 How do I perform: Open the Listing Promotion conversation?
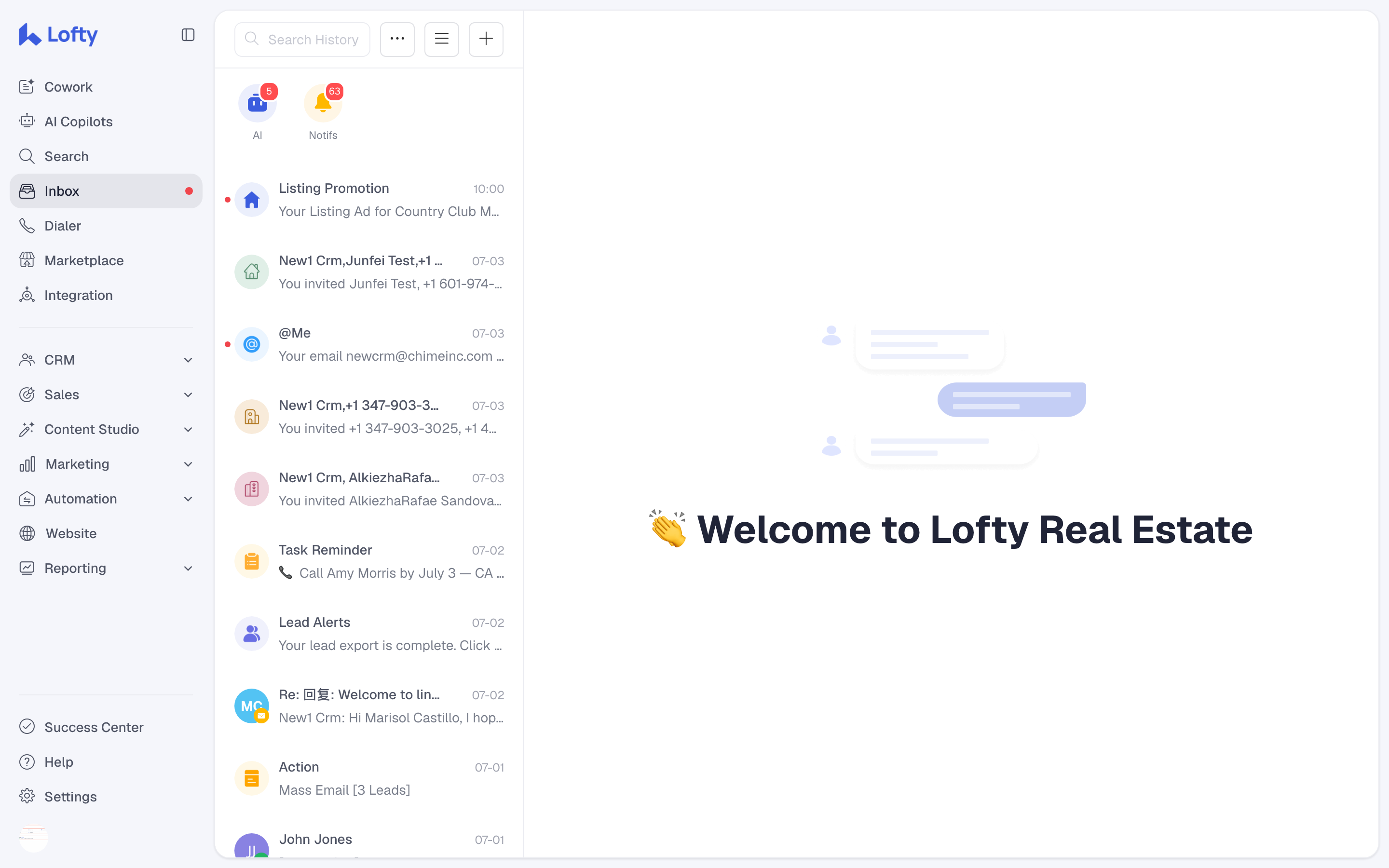click(x=369, y=200)
